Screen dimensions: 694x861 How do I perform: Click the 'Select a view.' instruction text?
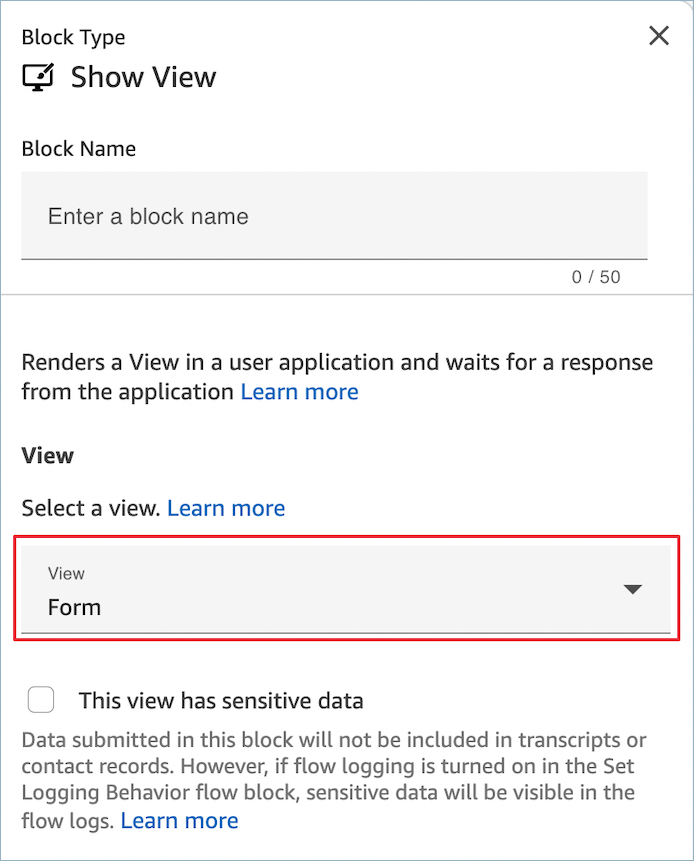click(x=90, y=508)
